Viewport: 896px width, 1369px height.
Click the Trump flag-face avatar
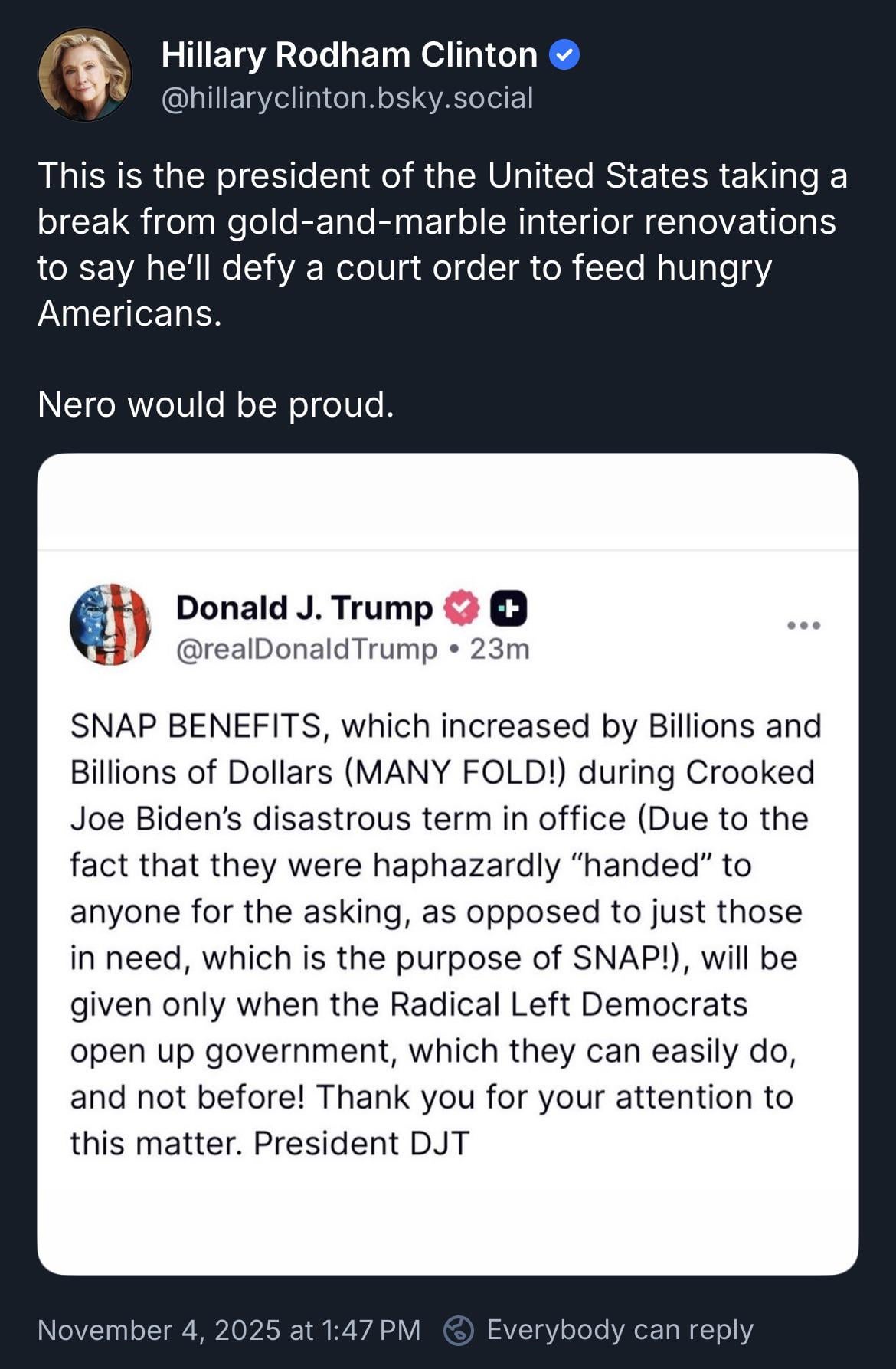pyautogui.click(x=110, y=624)
